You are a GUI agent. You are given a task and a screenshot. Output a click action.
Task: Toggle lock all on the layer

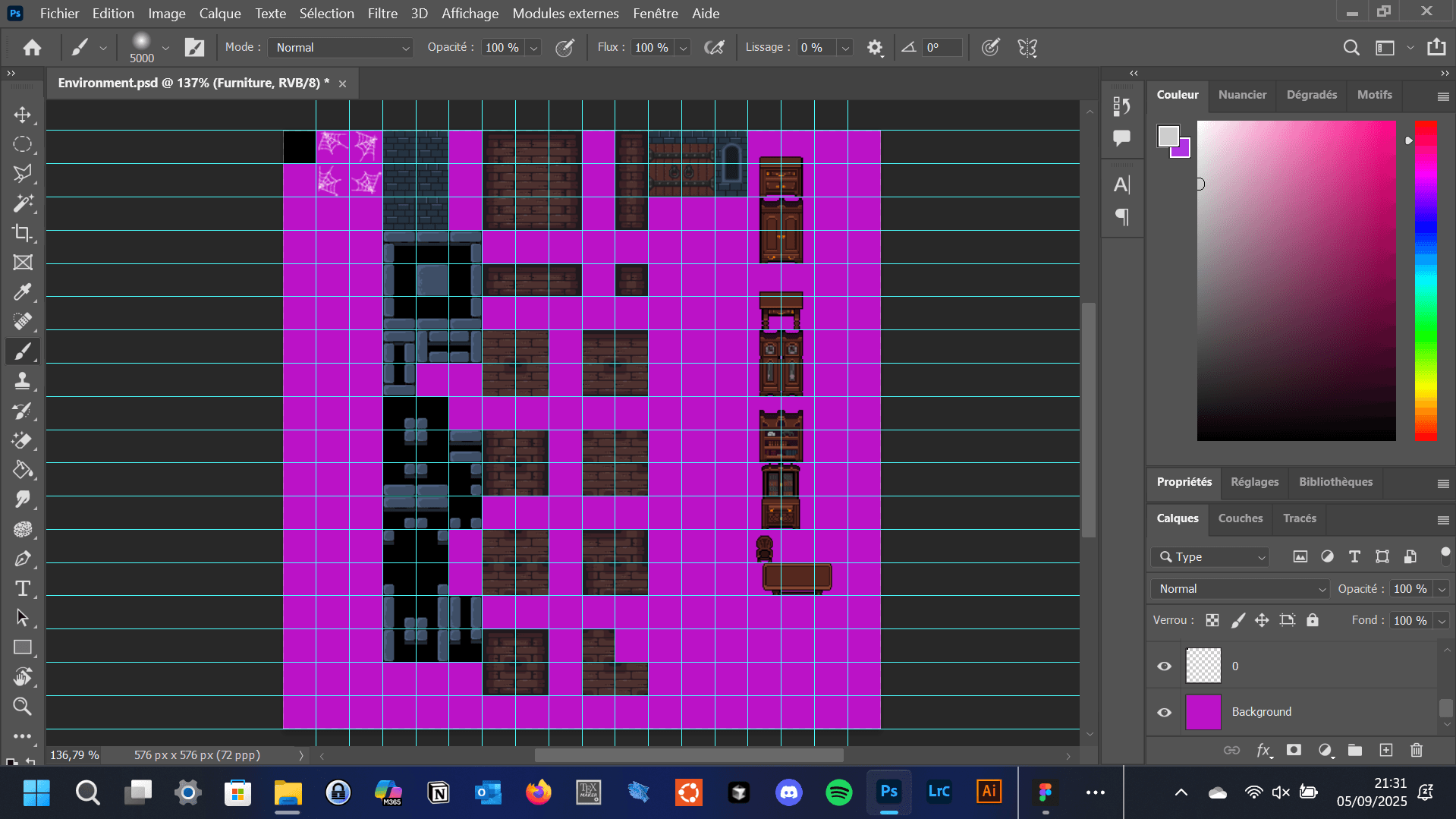(x=1312, y=620)
